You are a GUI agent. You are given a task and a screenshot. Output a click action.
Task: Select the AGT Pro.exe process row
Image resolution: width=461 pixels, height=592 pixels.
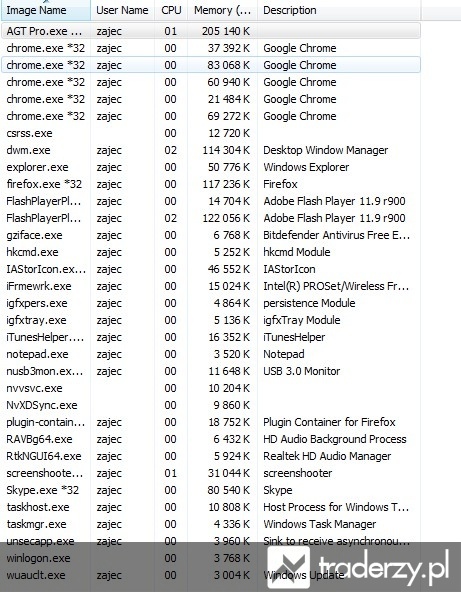(211, 31)
